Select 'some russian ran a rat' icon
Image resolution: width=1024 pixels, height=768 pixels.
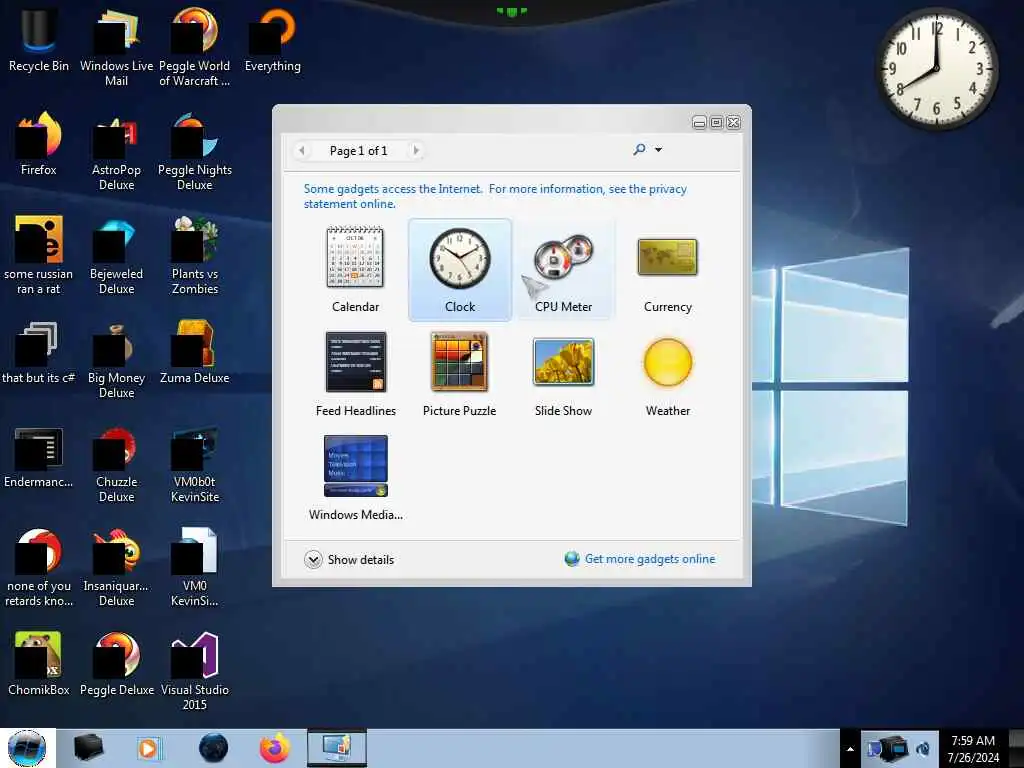[39, 255]
